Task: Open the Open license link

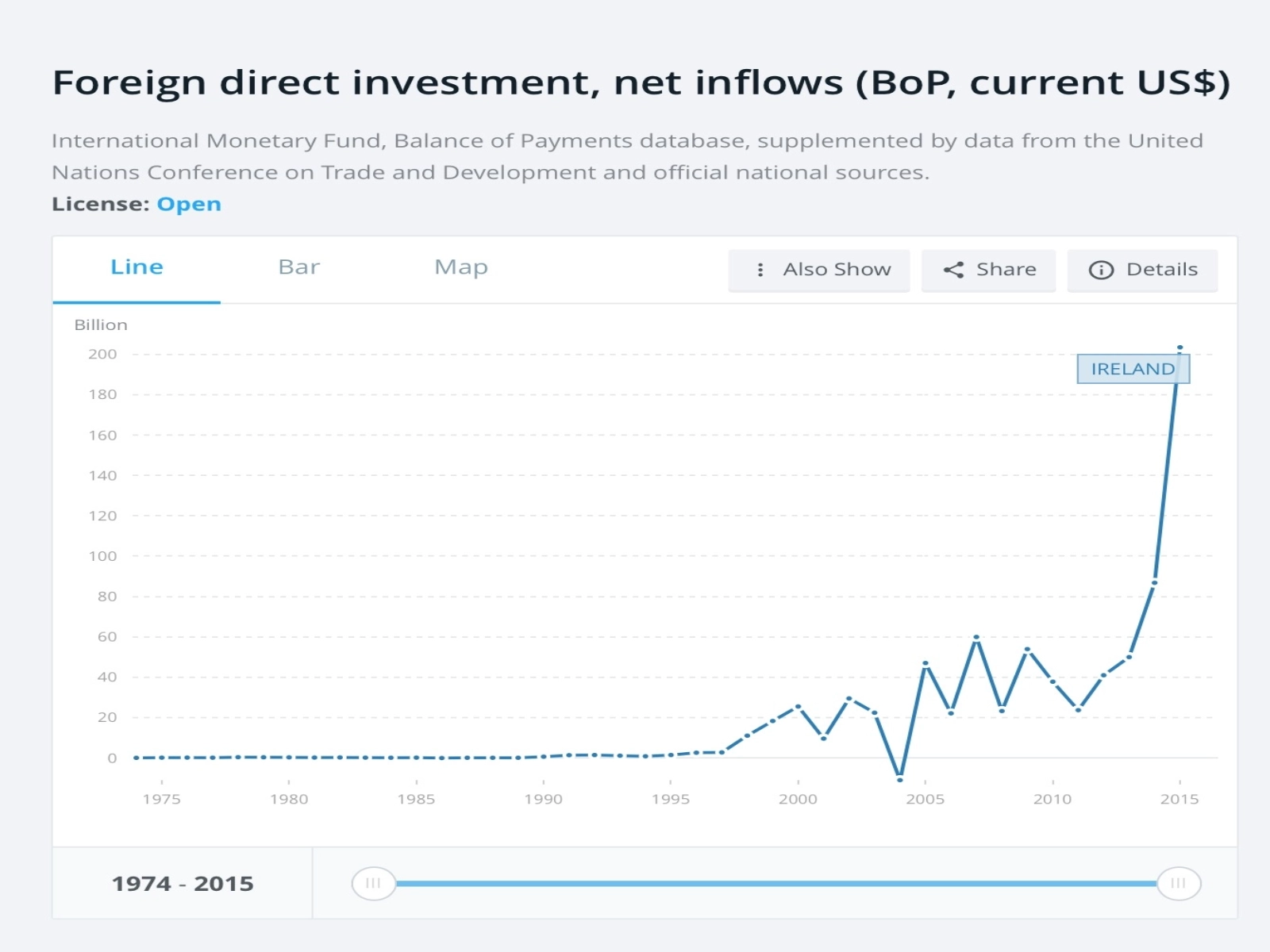Action: tap(189, 204)
